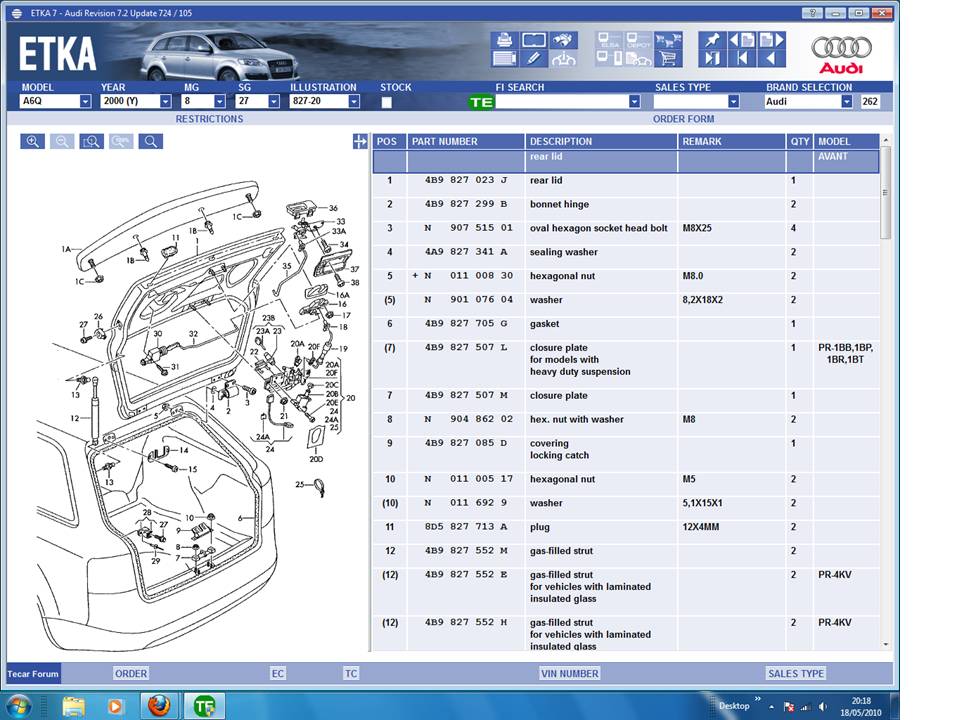Open the list view icon below the printer
Image resolution: width=960 pixels, height=720 pixels.
tap(504, 59)
